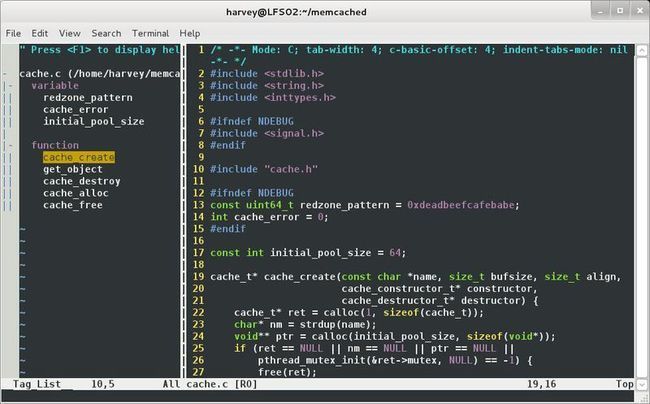Click 'const int initial_pool_size = 64;' line

pyautogui.click(x=308, y=253)
